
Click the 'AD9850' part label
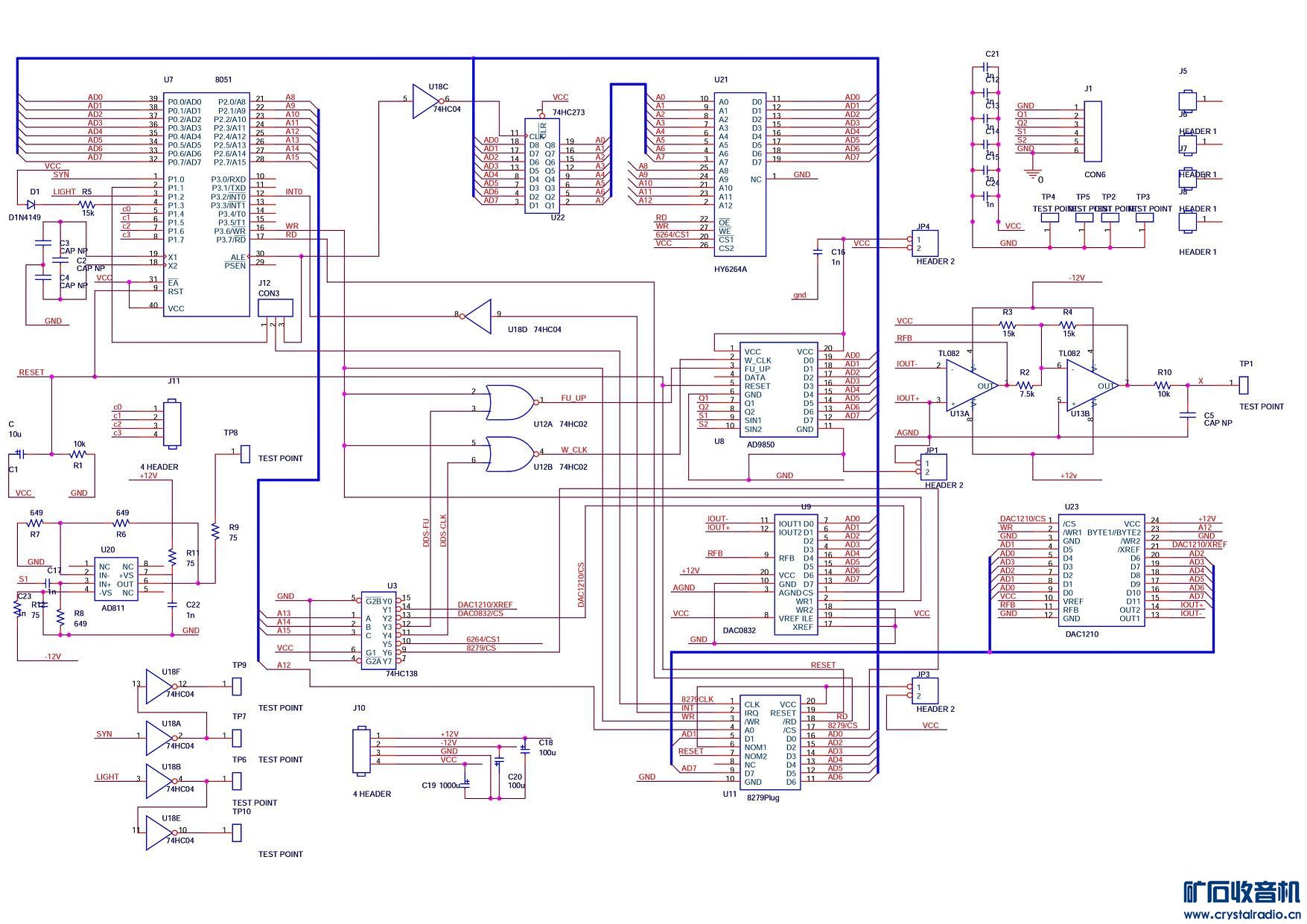coord(760,445)
